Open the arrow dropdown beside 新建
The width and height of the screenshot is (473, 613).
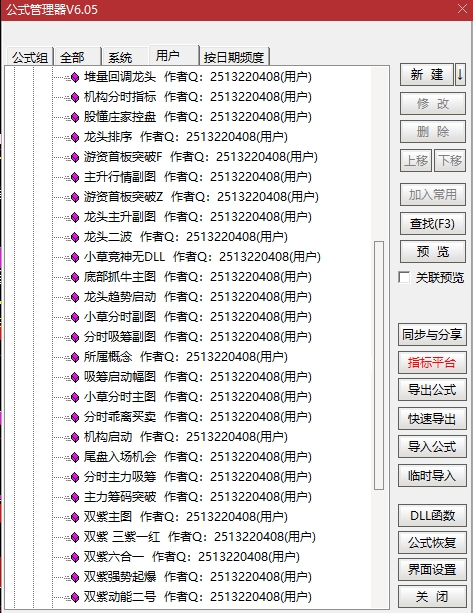pyautogui.click(x=460, y=74)
